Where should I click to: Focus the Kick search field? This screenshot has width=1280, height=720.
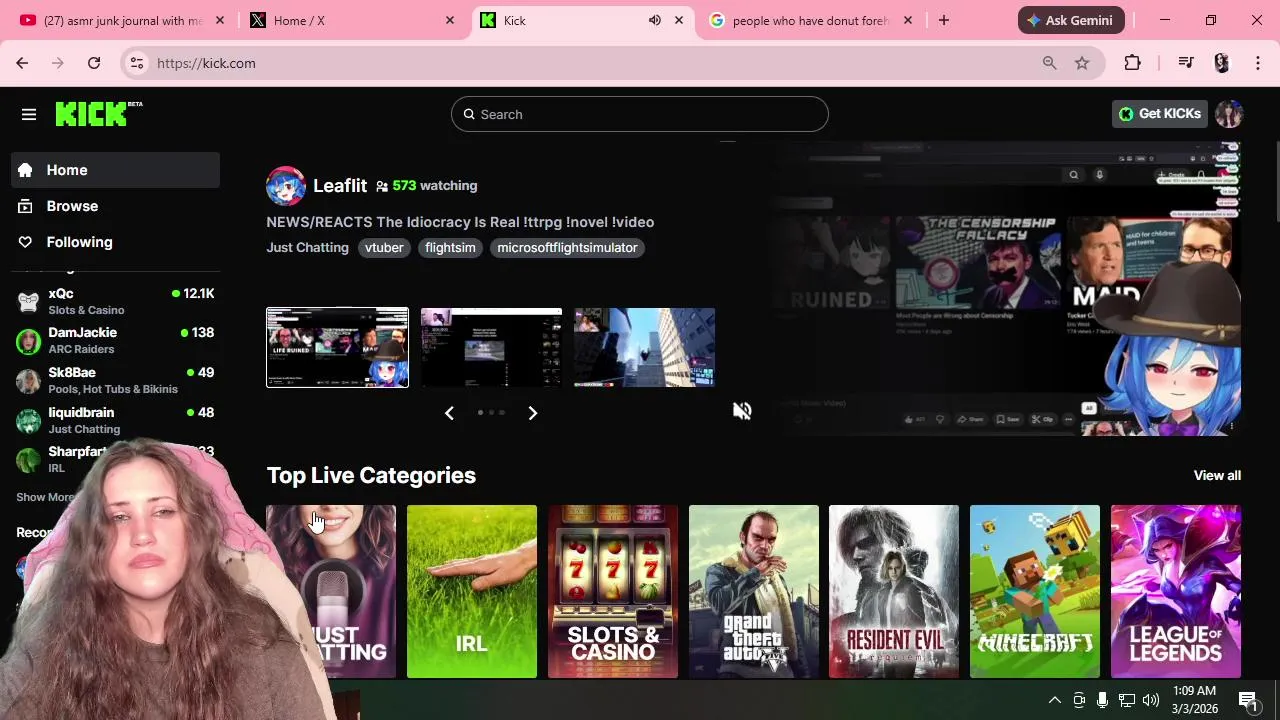[640, 114]
